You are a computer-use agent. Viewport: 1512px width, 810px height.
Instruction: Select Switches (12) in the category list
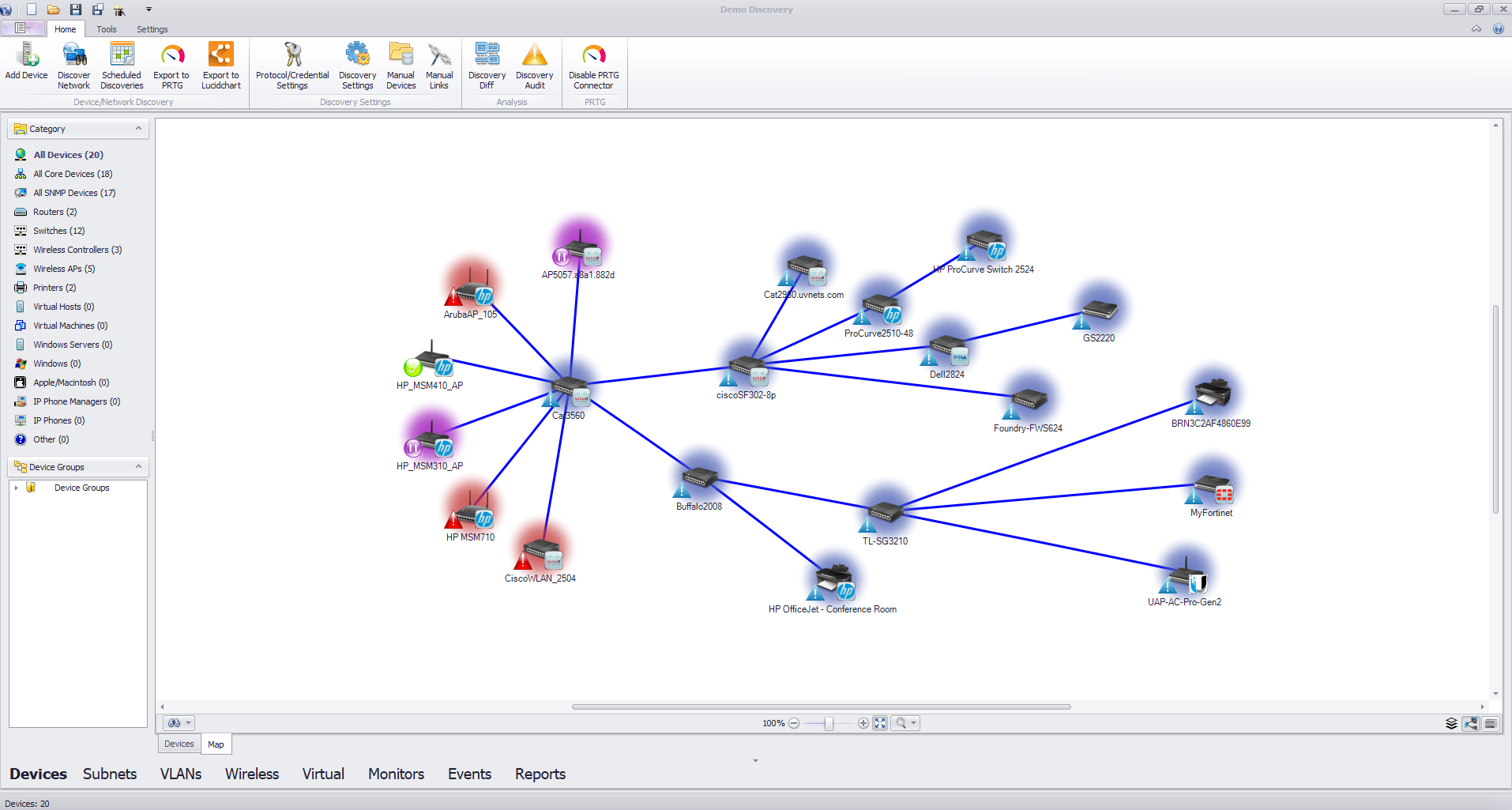59,230
